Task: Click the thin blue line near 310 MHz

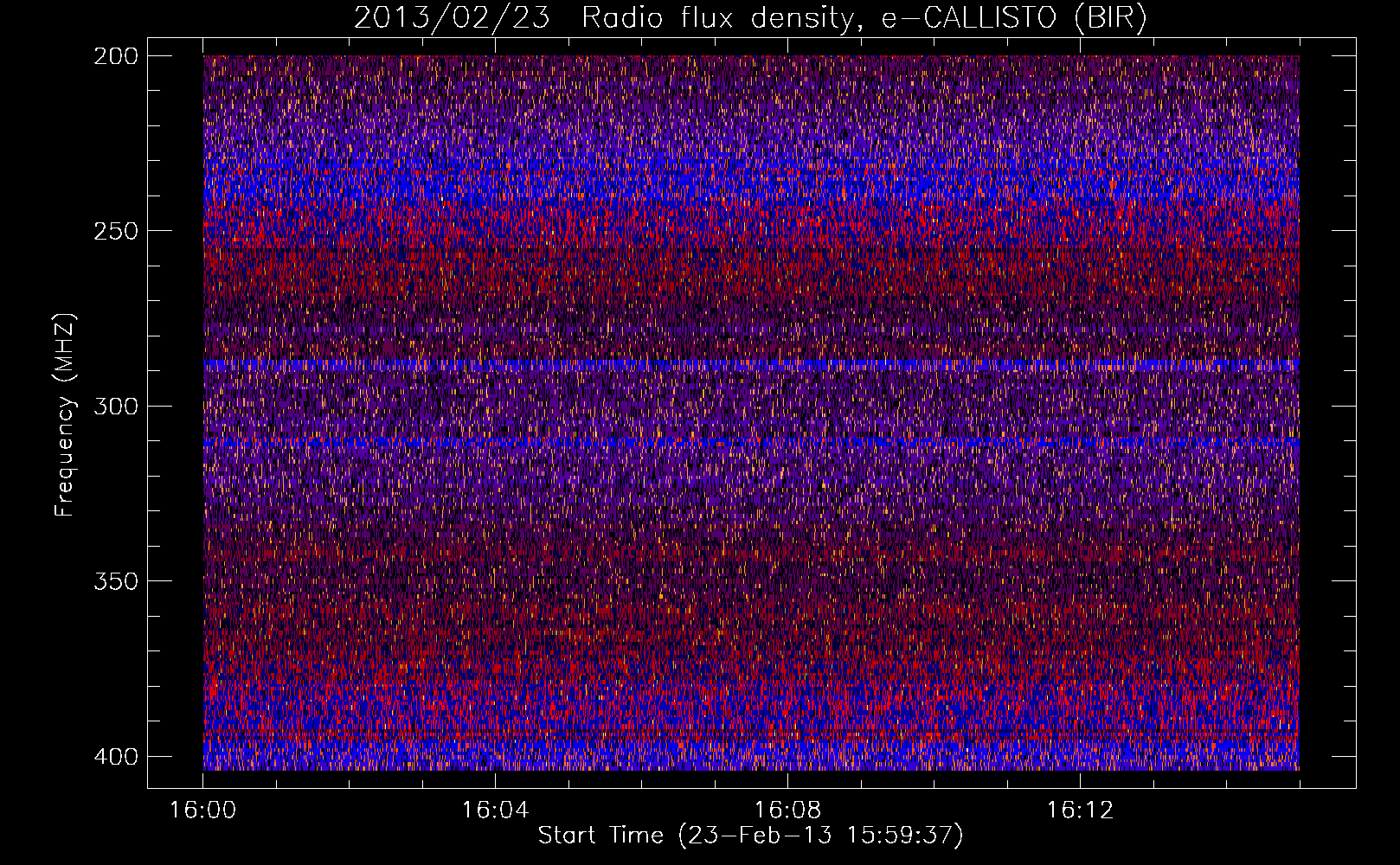Action: point(751,442)
